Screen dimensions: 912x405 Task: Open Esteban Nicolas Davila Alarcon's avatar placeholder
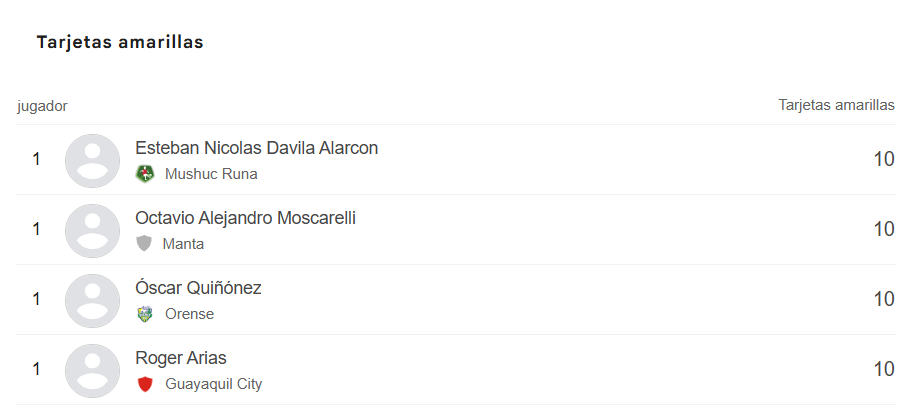(x=92, y=161)
